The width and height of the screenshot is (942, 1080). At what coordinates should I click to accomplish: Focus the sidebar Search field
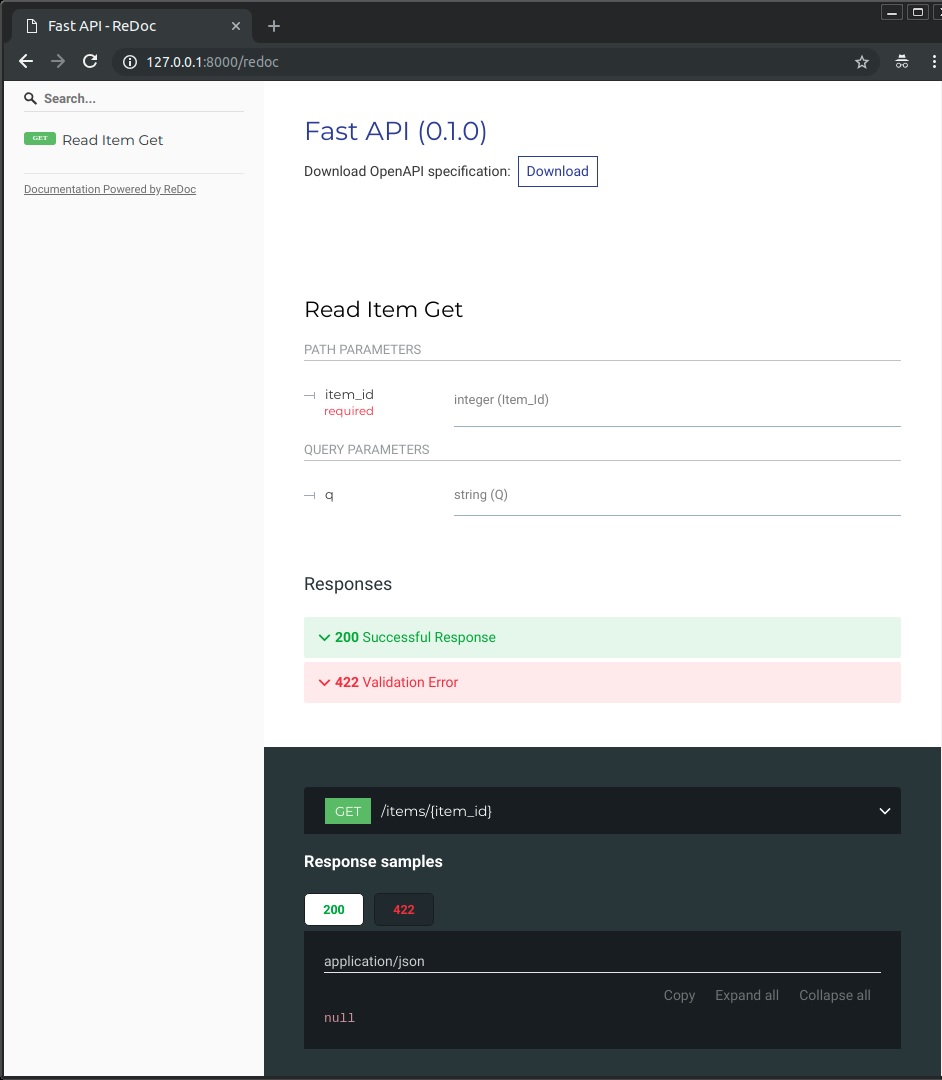click(140, 99)
